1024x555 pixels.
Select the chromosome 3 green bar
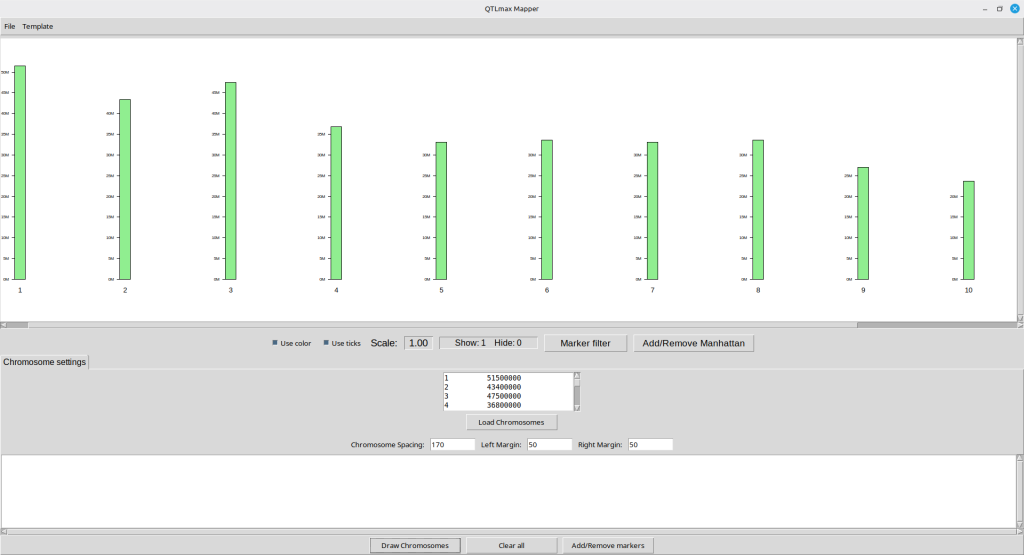231,180
